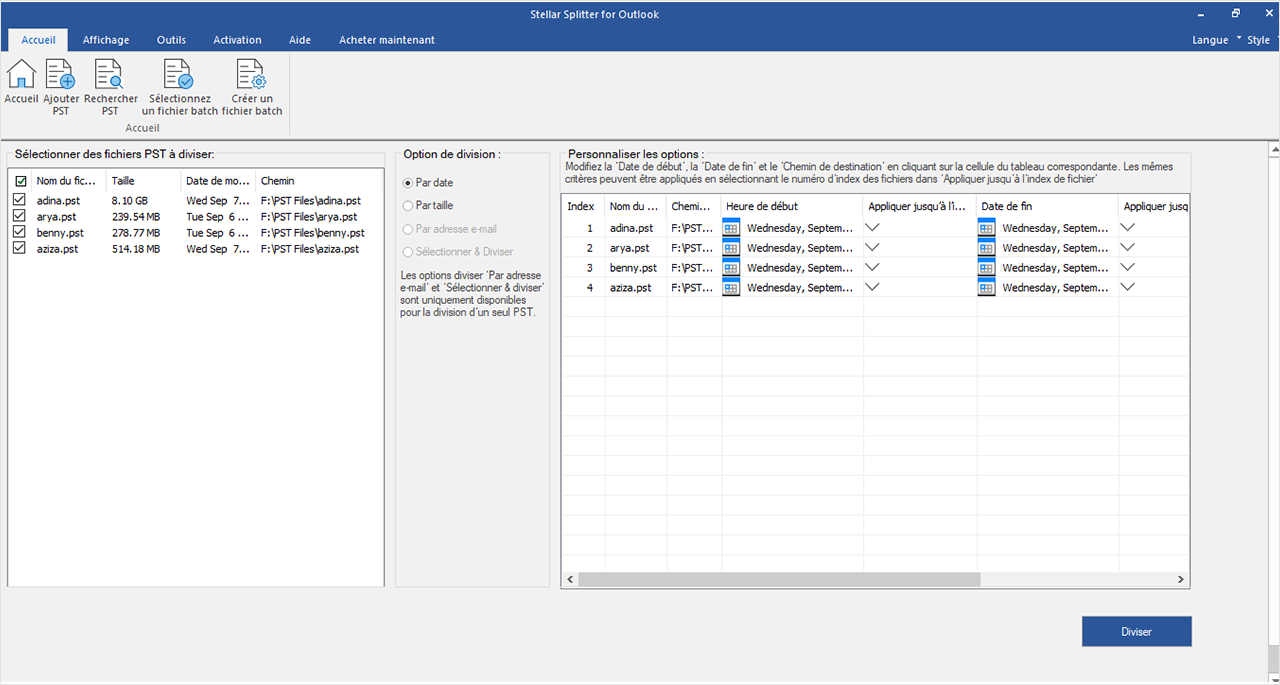Click the Index column header
The image size is (1280, 685).
[583, 206]
